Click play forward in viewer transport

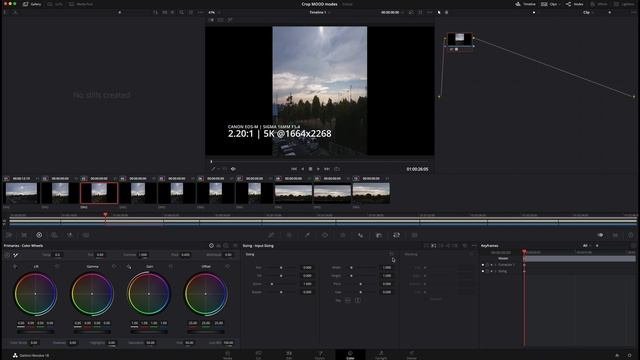(x=318, y=169)
